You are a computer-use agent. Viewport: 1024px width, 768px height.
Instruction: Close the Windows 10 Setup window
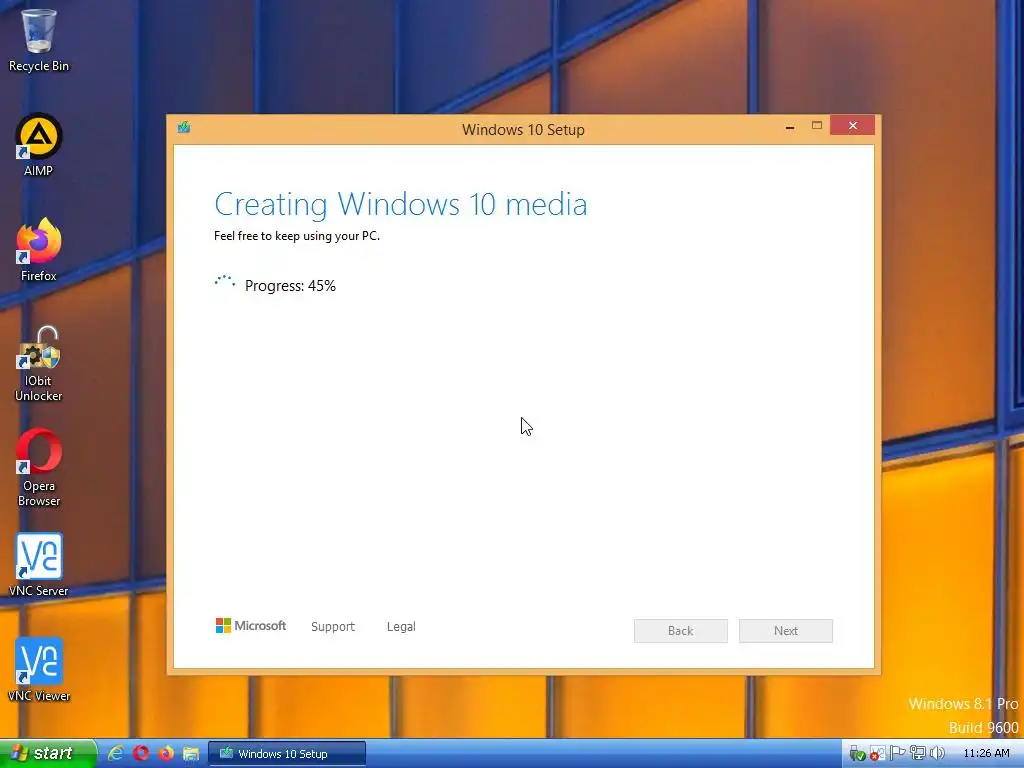(x=852, y=125)
